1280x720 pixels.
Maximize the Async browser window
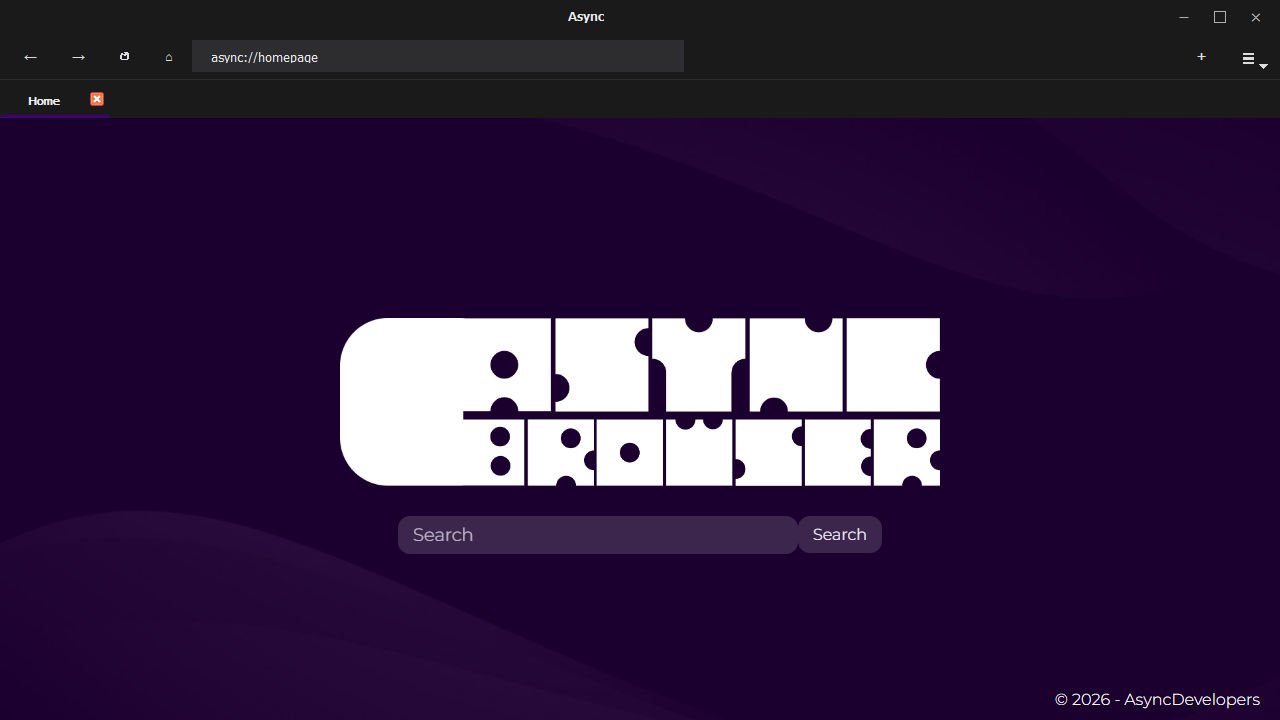click(1220, 17)
